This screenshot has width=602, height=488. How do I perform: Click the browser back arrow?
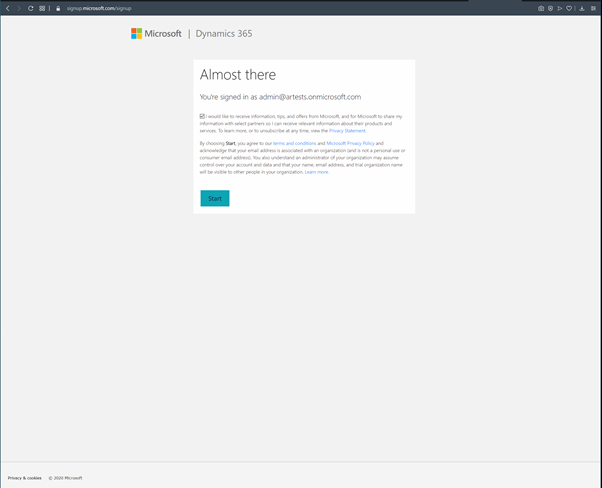[8, 8]
